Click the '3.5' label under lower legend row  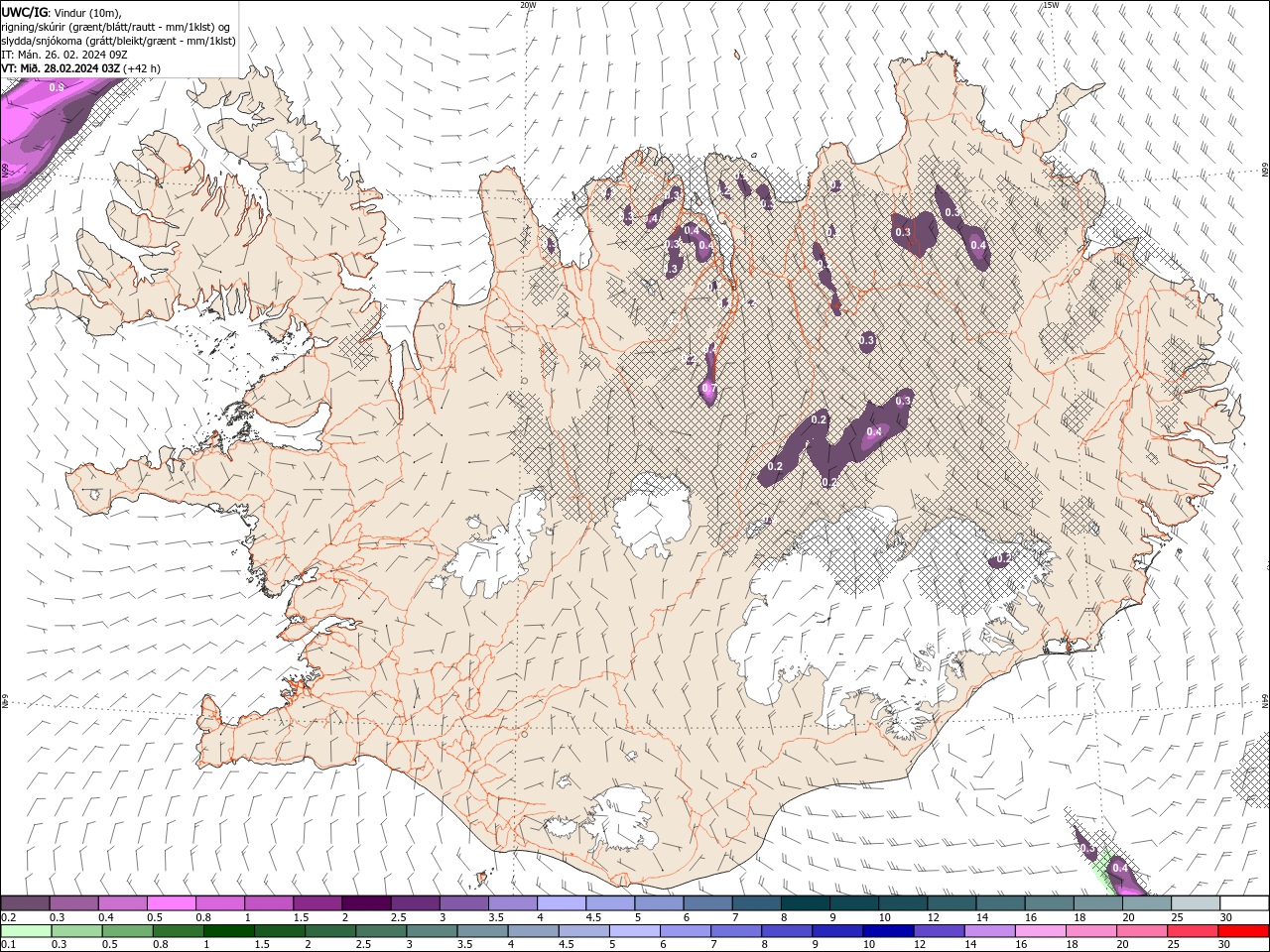pyautogui.click(x=465, y=944)
